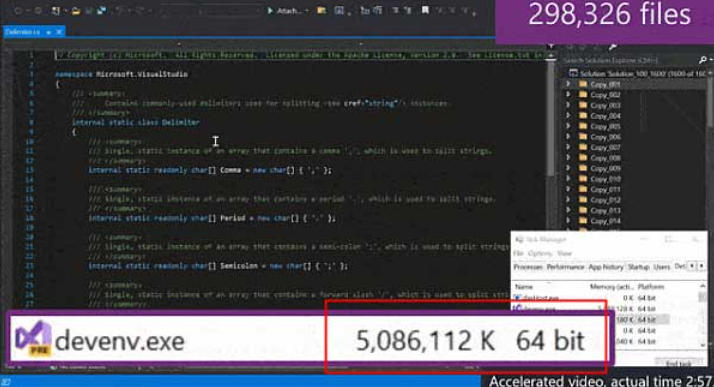714x387 pixels.
Task: Click the End task button
Action: 679,363
